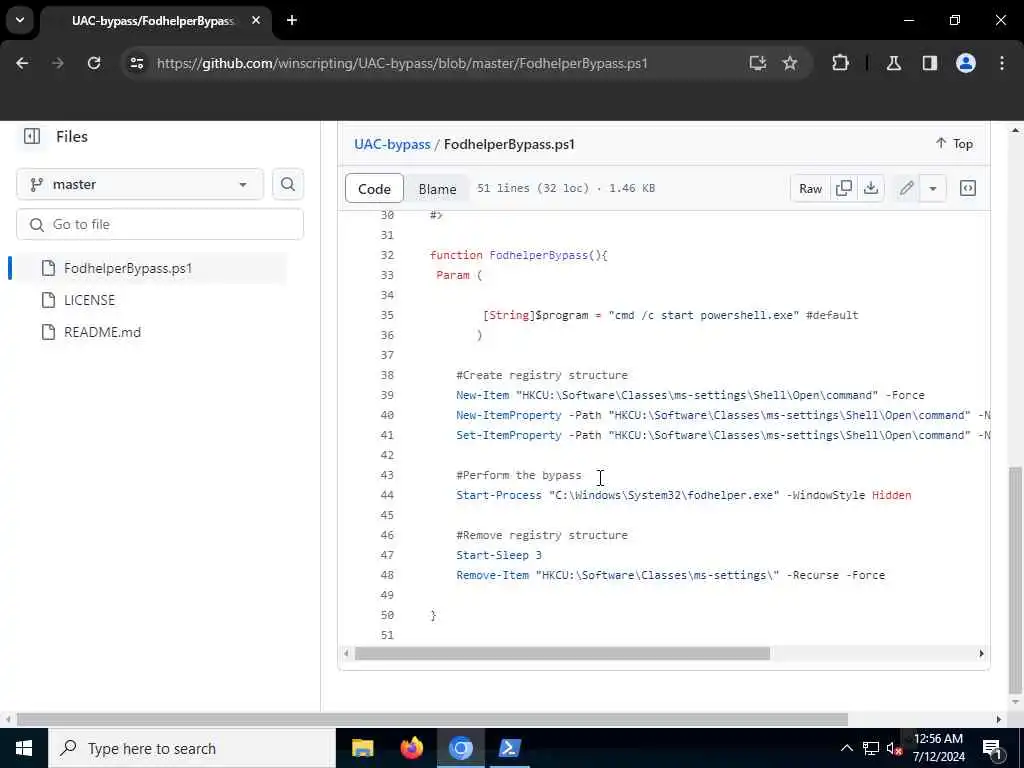Open the UAC-bypass repository breadcrumb link
1024x768 pixels.
pyautogui.click(x=392, y=144)
